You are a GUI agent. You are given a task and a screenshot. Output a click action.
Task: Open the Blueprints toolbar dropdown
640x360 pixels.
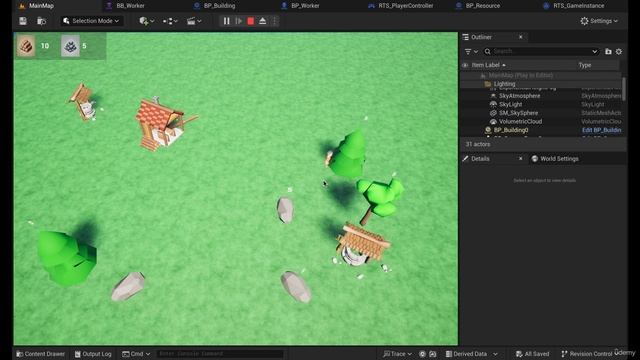click(170, 21)
